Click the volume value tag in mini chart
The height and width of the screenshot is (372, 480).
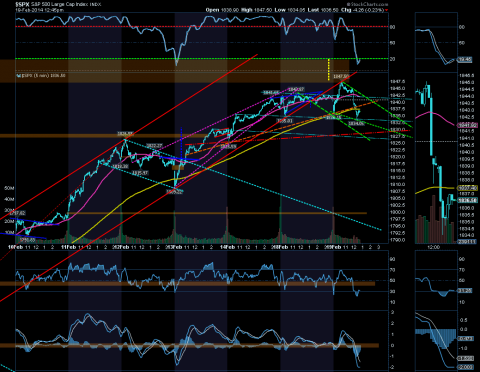pyautogui.click(x=466, y=242)
